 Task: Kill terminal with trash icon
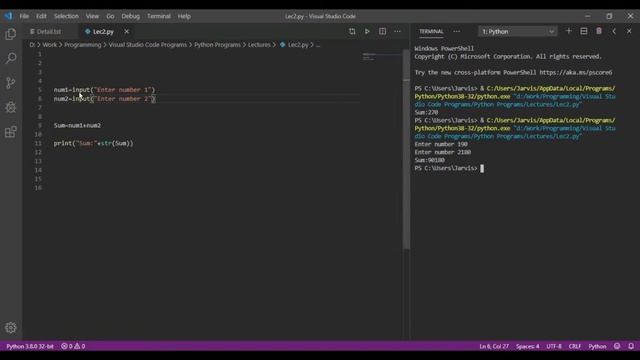599,31
